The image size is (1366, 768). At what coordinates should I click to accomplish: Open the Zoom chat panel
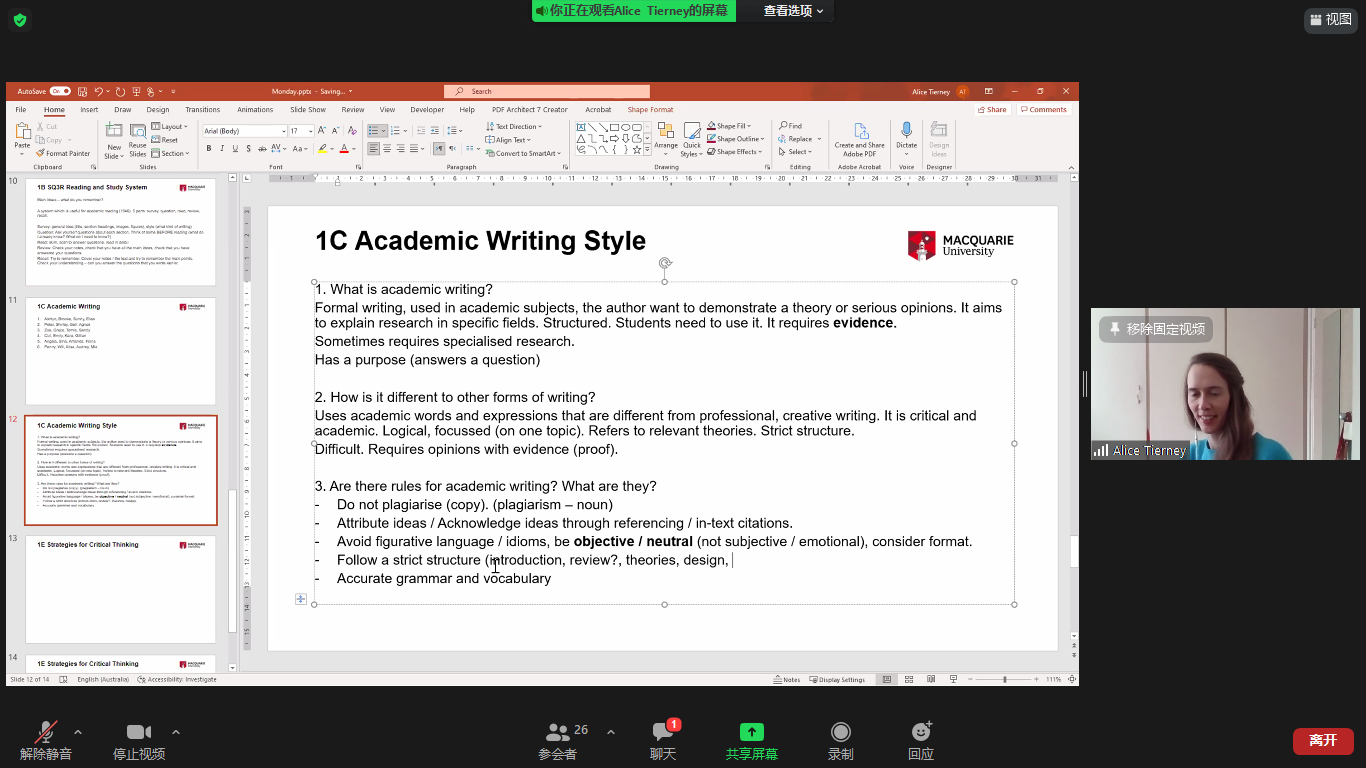click(663, 733)
